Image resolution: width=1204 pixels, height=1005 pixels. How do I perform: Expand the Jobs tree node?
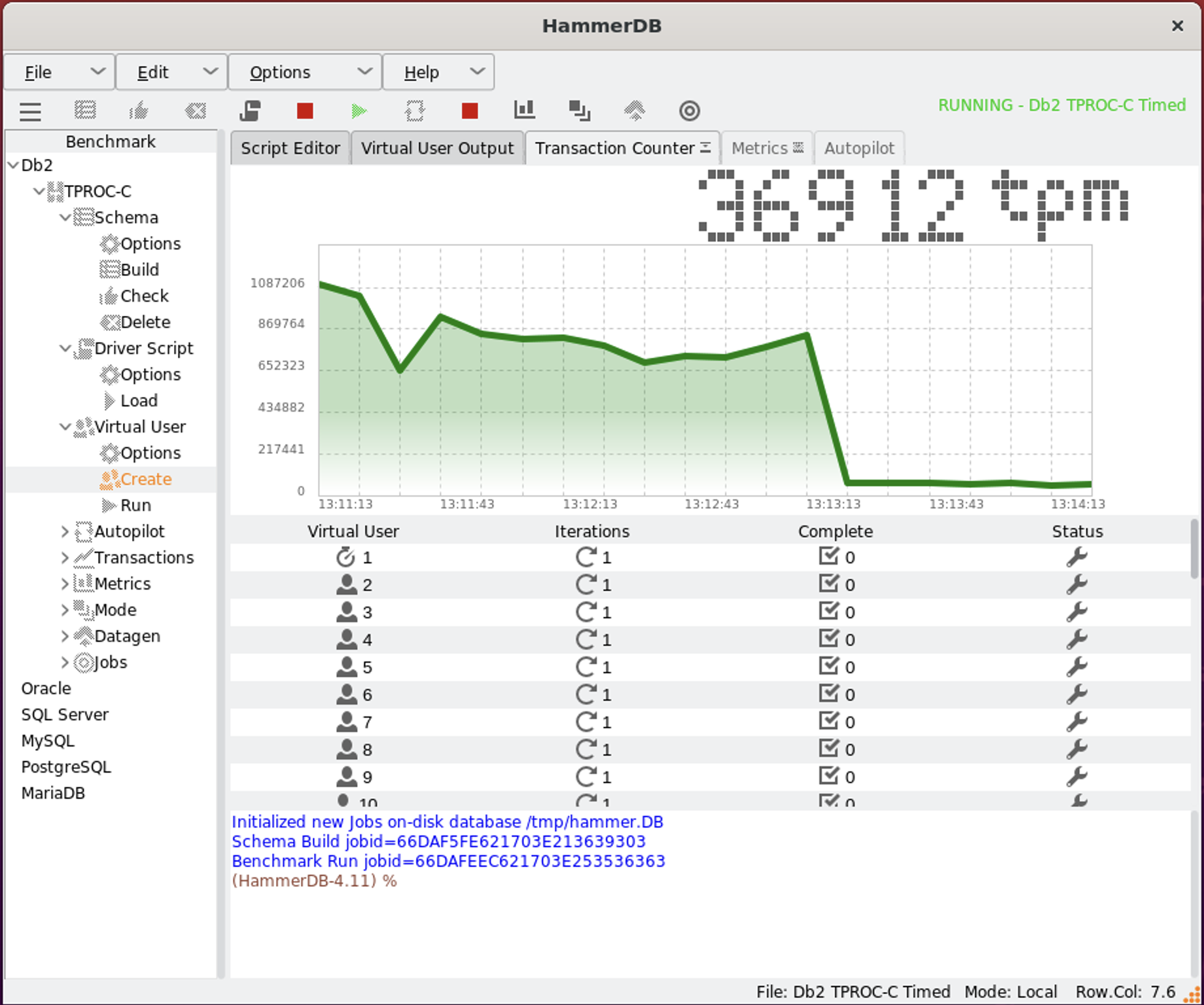tap(65, 662)
